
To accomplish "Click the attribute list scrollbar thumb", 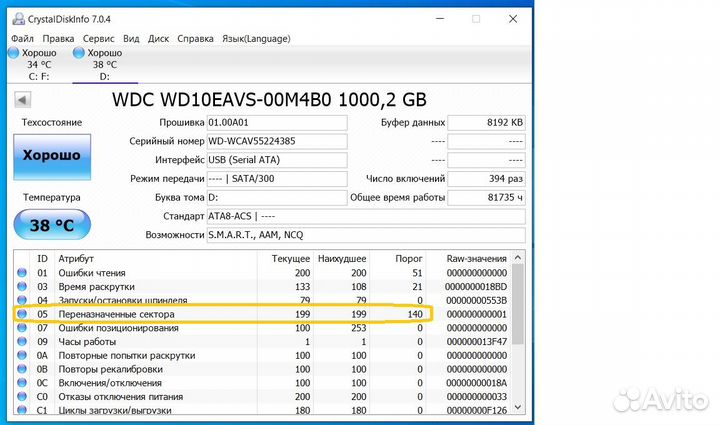I will coord(518,304).
